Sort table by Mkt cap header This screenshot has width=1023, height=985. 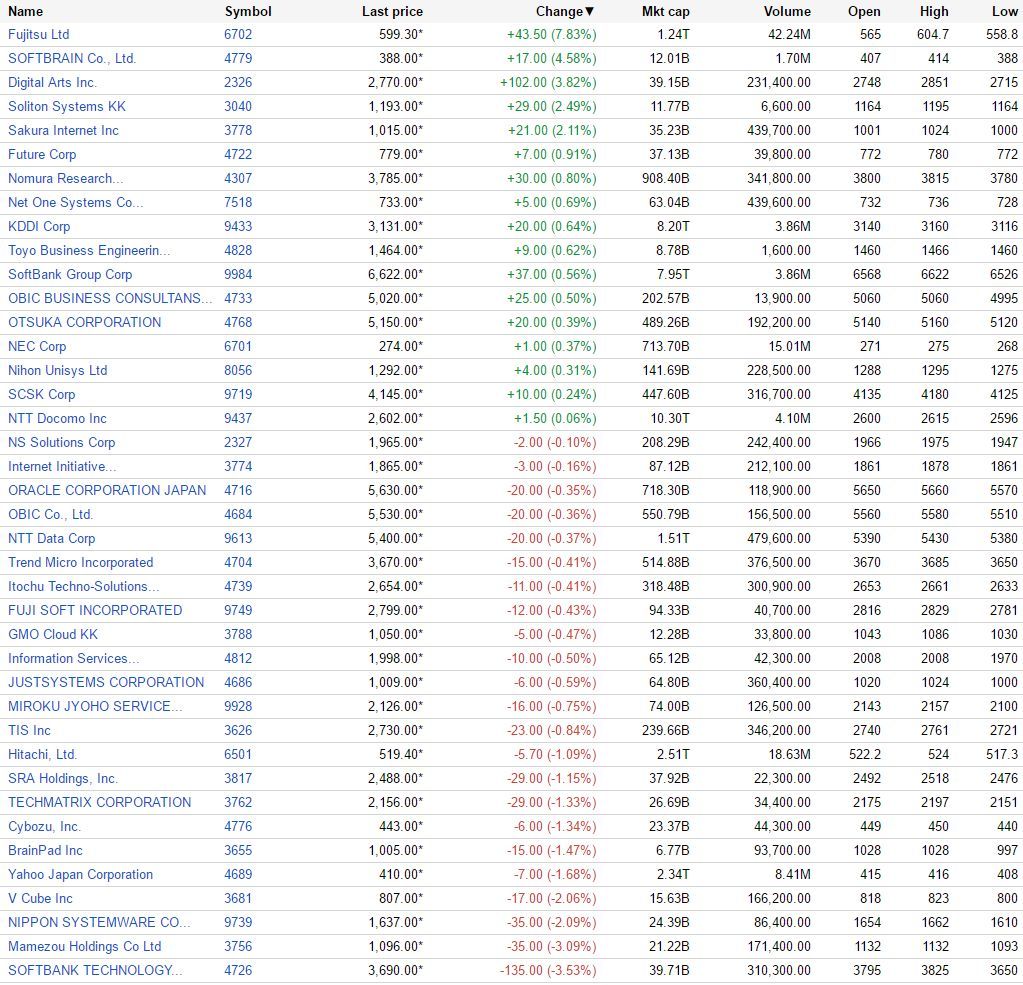click(665, 11)
